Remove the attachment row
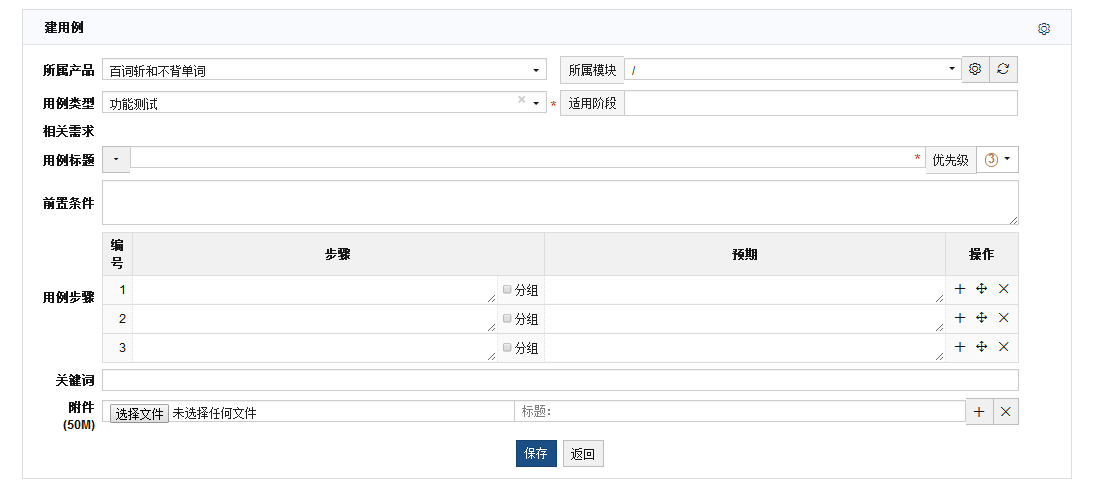This screenshot has height=492, width=1100. [1006, 412]
